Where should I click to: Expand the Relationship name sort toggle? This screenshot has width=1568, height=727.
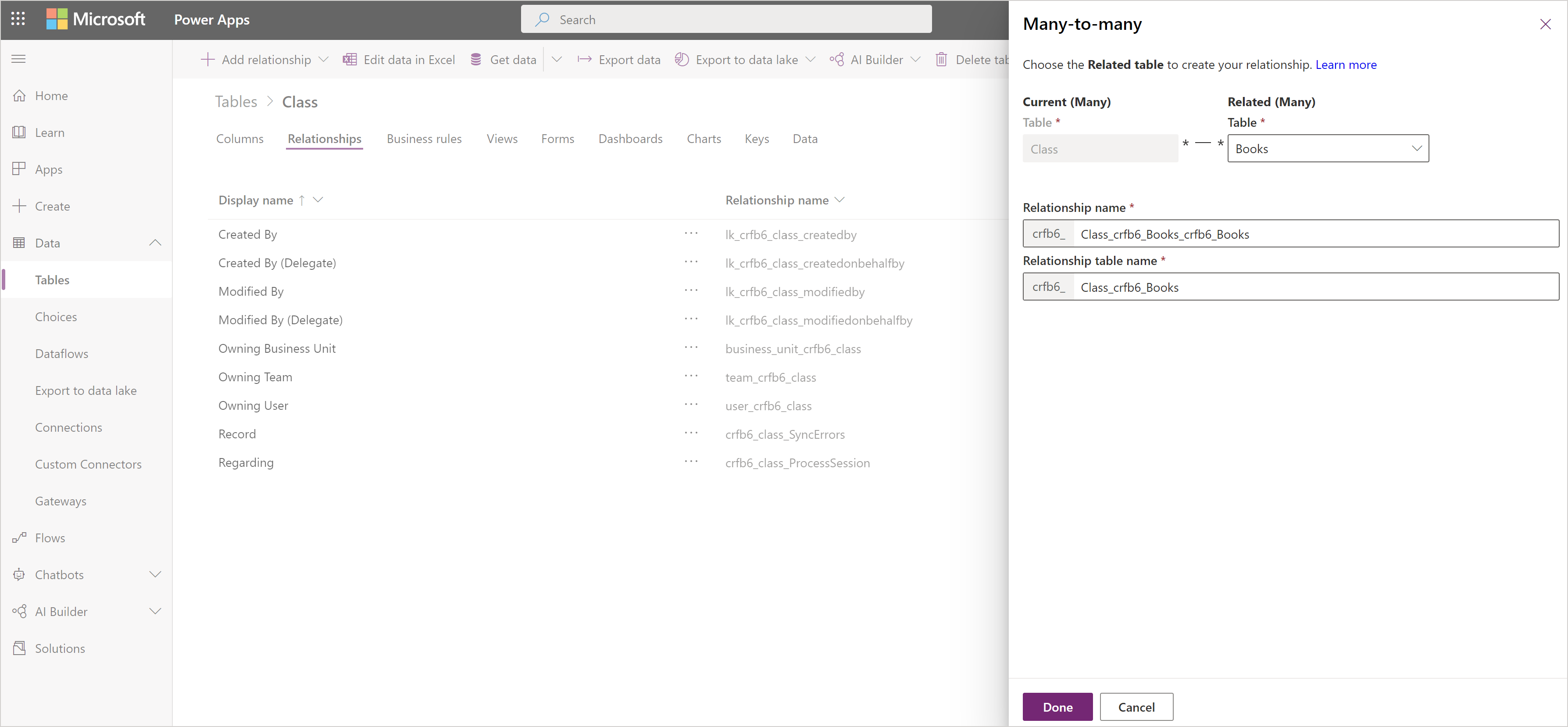[x=843, y=200]
